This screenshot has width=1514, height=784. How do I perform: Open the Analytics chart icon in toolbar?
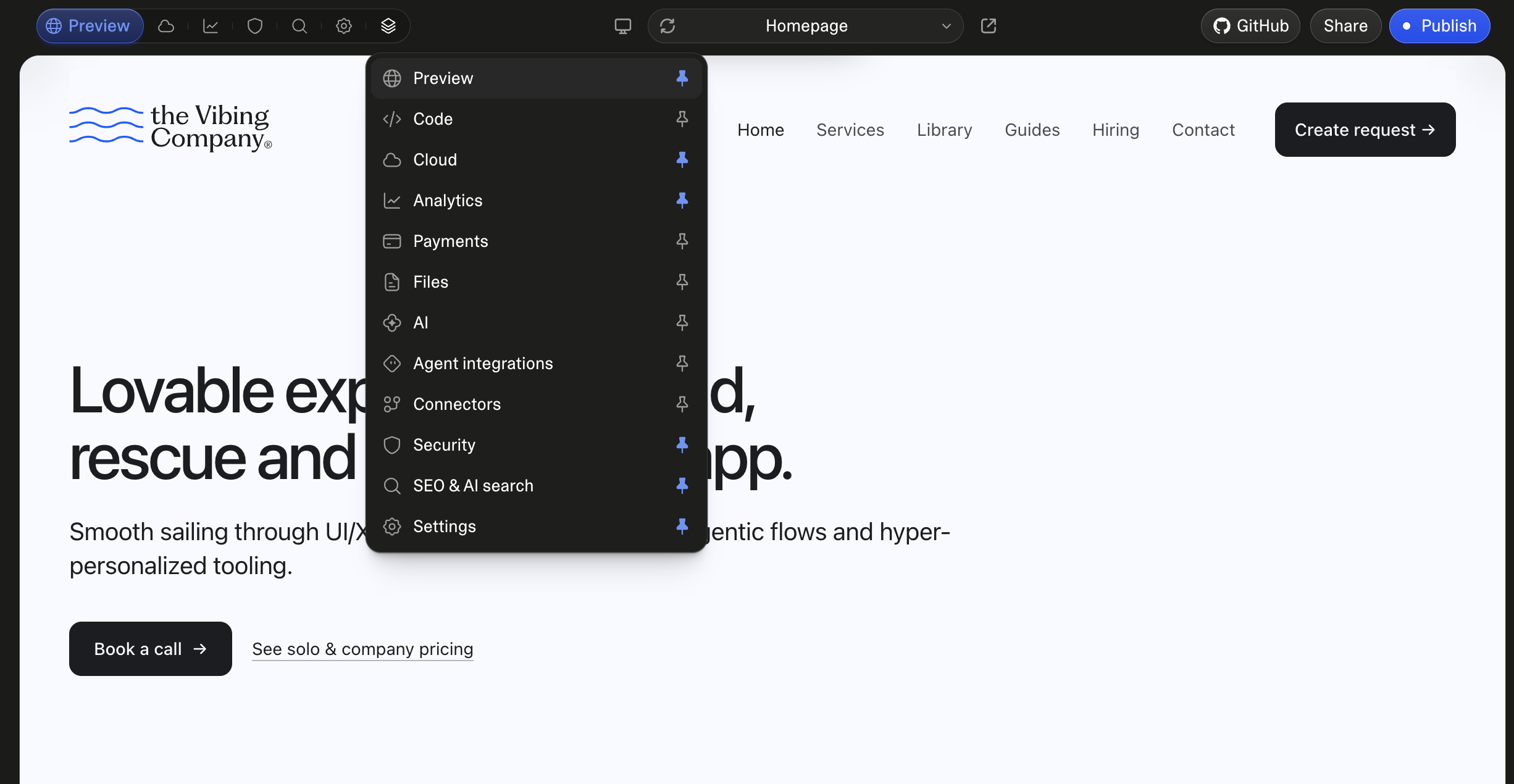tap(211, 26)
